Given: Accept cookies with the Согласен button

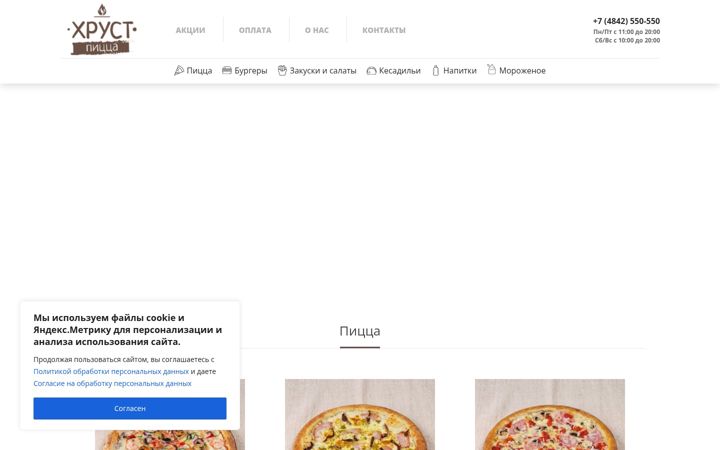Looking at the screenshot, I should [130, 408].
